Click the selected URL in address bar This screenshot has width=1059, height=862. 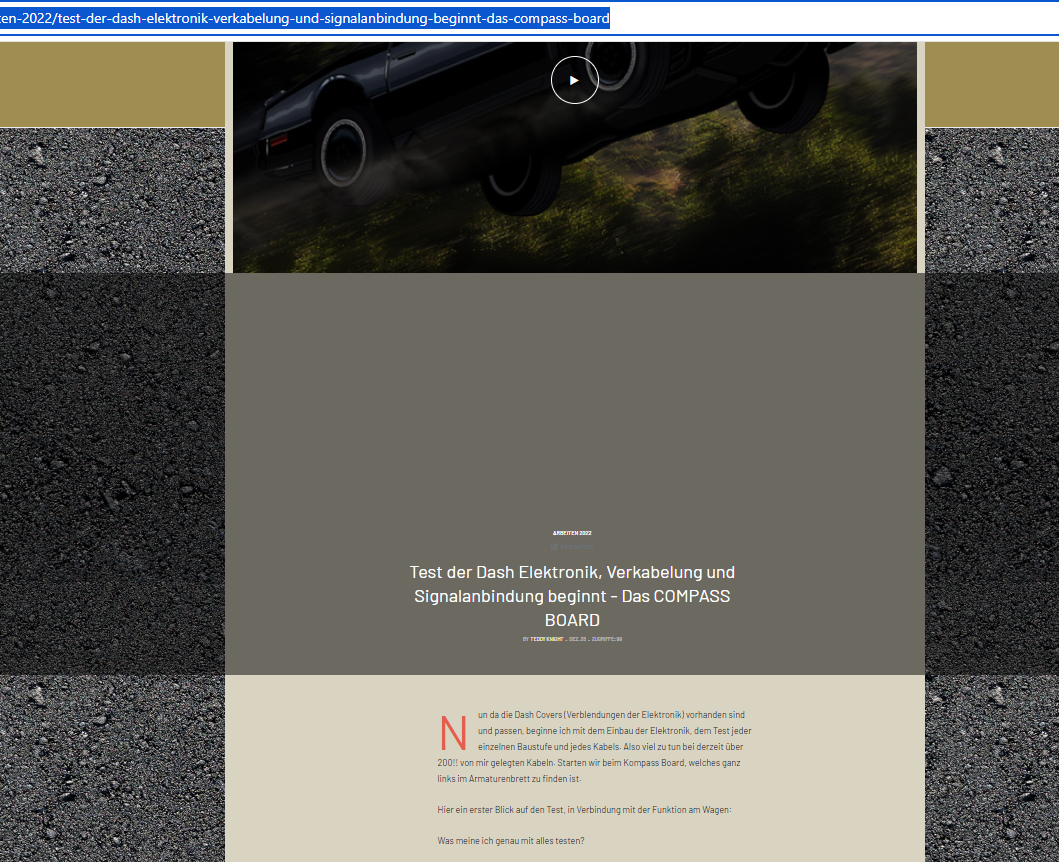point(305,18)
